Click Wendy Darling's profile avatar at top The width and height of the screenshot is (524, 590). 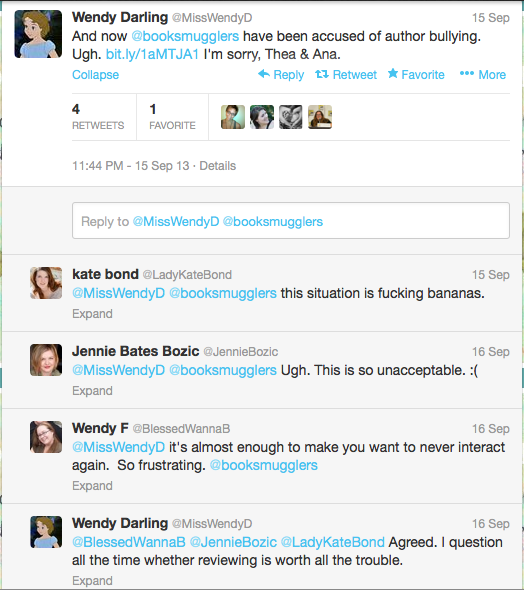click(x=38, y=34)
